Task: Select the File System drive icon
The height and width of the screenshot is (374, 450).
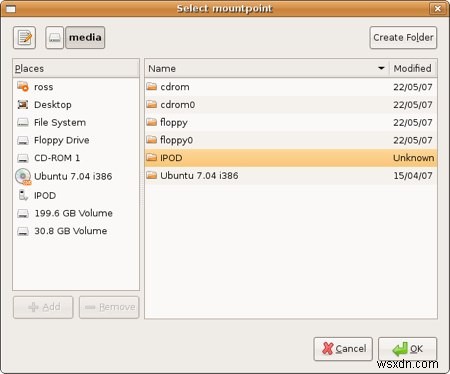Action: click(23, 123)
